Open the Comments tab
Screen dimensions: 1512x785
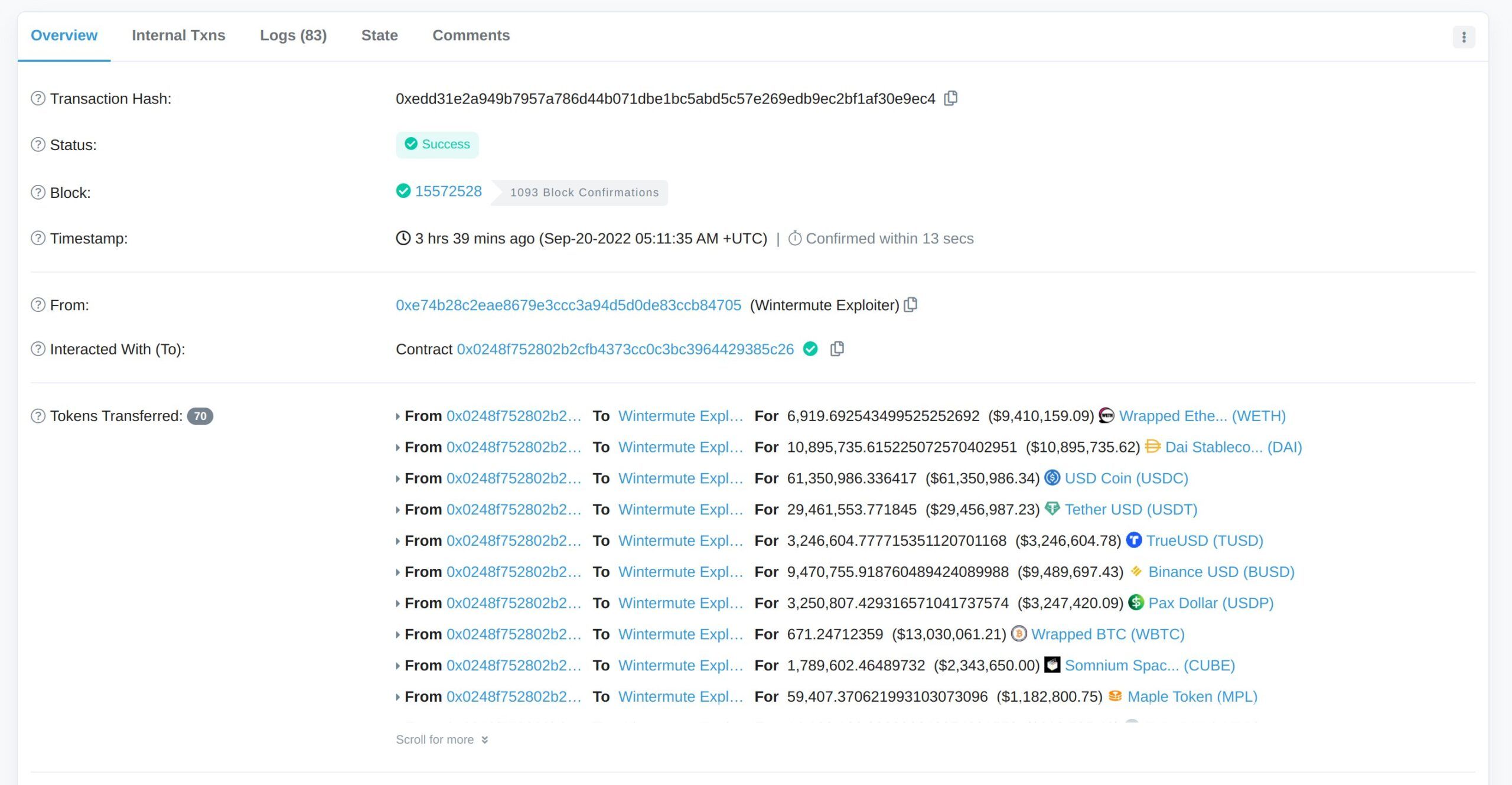tap(471, 35)
